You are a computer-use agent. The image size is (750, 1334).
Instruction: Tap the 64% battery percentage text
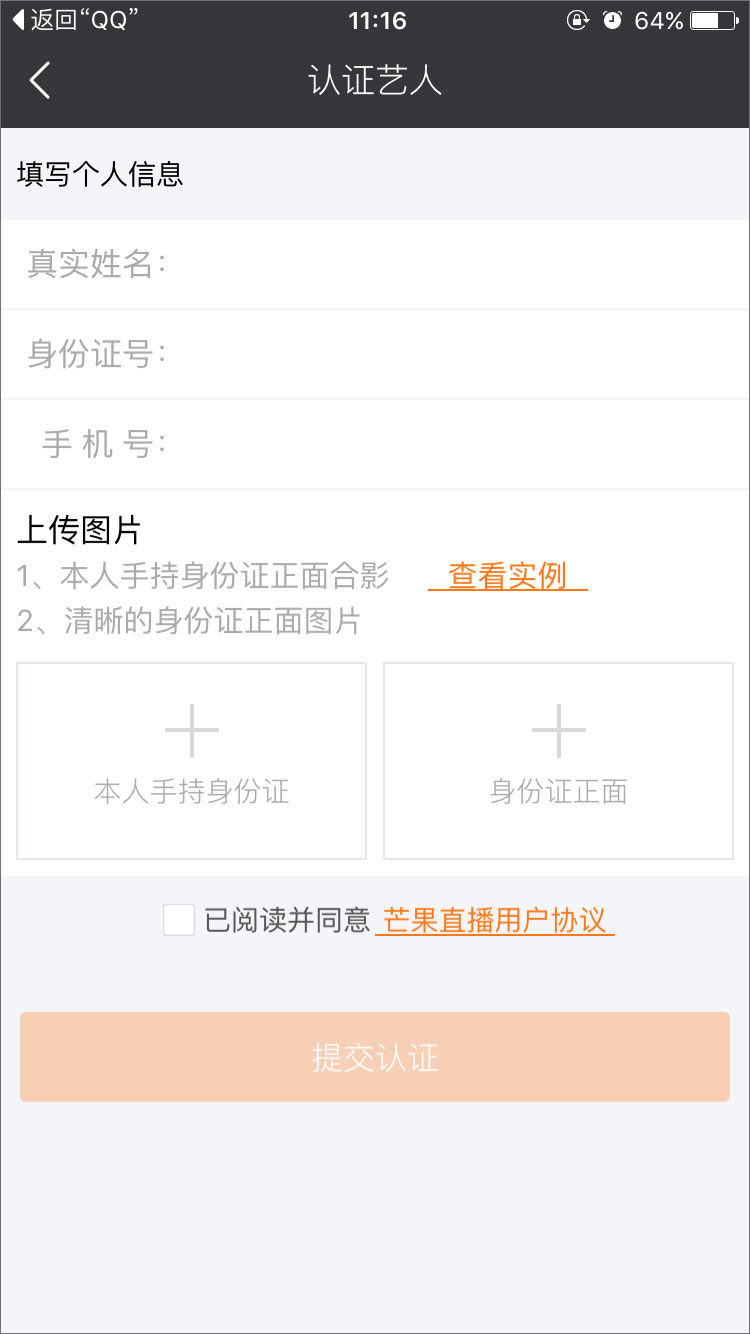[x=658, y=20]
